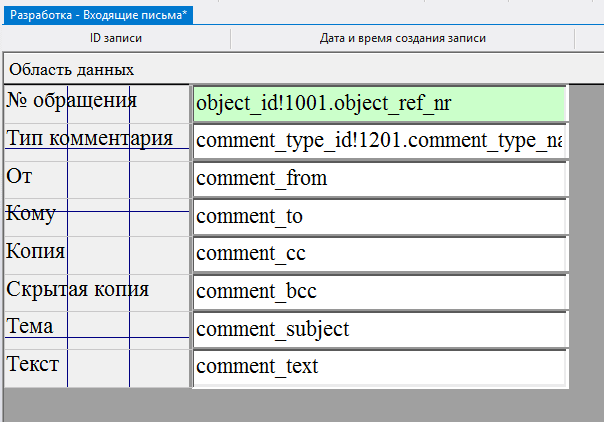
Task: Click the Скрытая копия label
Action: coord(77,289)
